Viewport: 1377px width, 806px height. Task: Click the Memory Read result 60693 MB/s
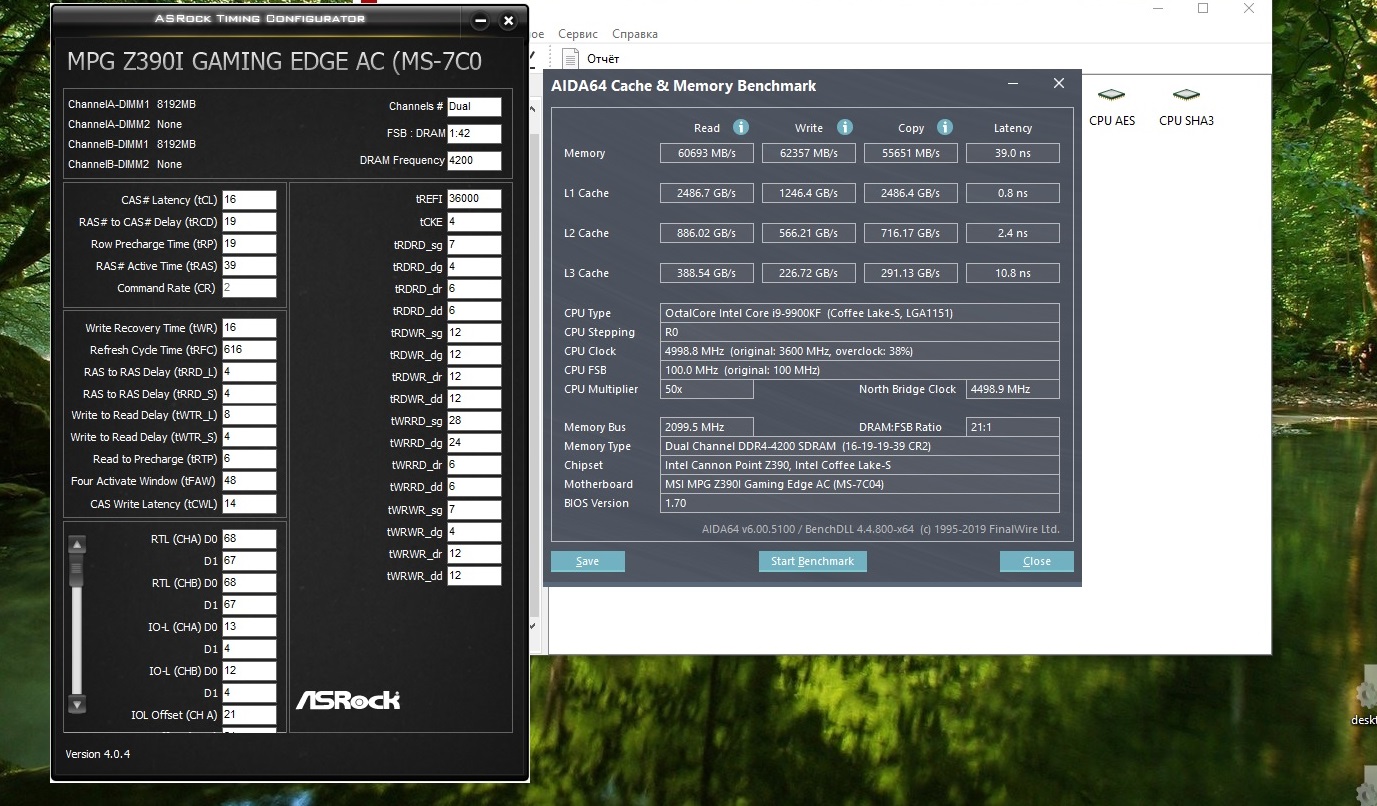(707, 153)
